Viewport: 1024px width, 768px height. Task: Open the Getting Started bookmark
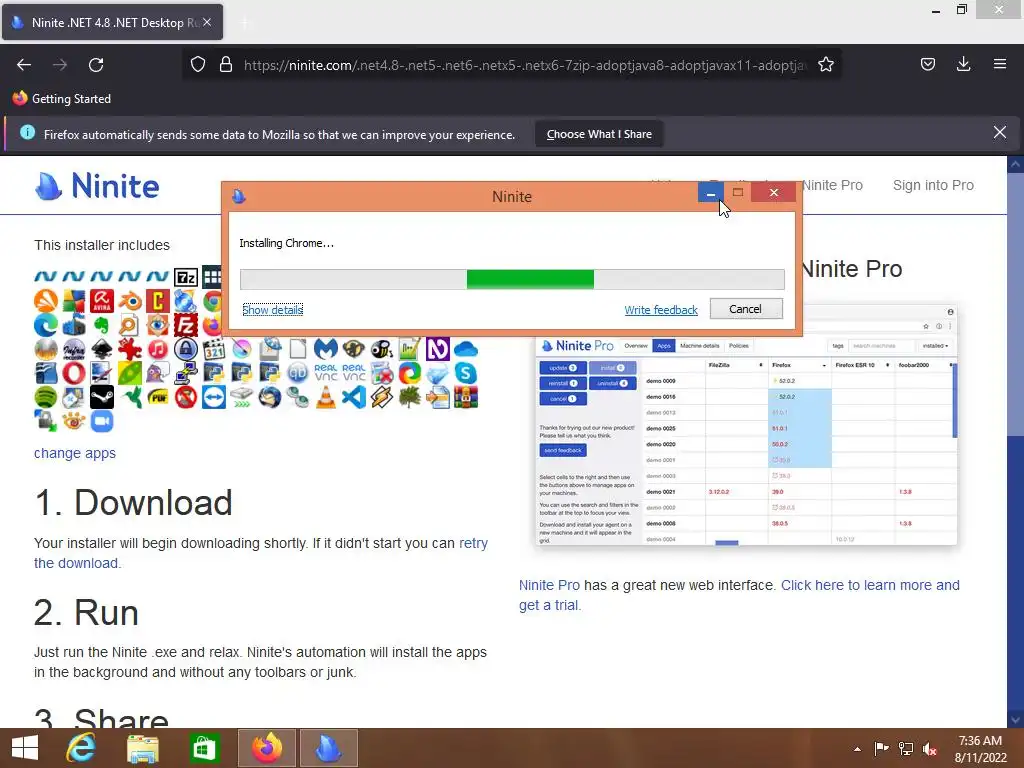pyautogui.click(x=62, y=99)
